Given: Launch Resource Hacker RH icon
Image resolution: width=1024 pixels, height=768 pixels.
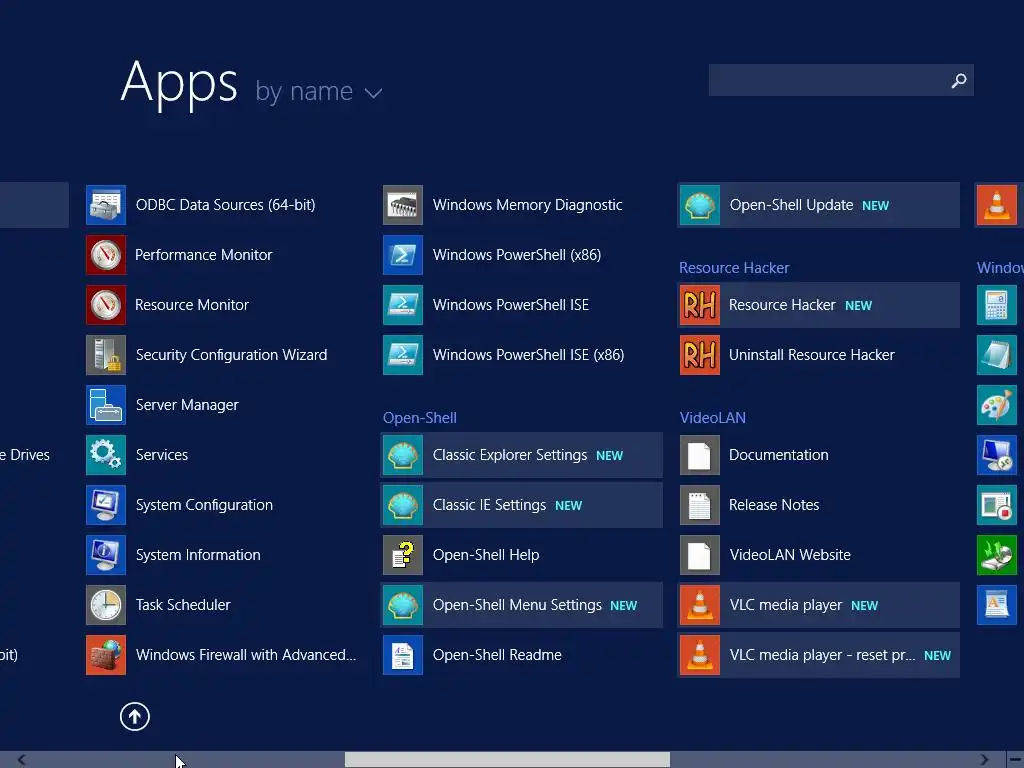Looking at the screenshot, I should tap(700, 305).
